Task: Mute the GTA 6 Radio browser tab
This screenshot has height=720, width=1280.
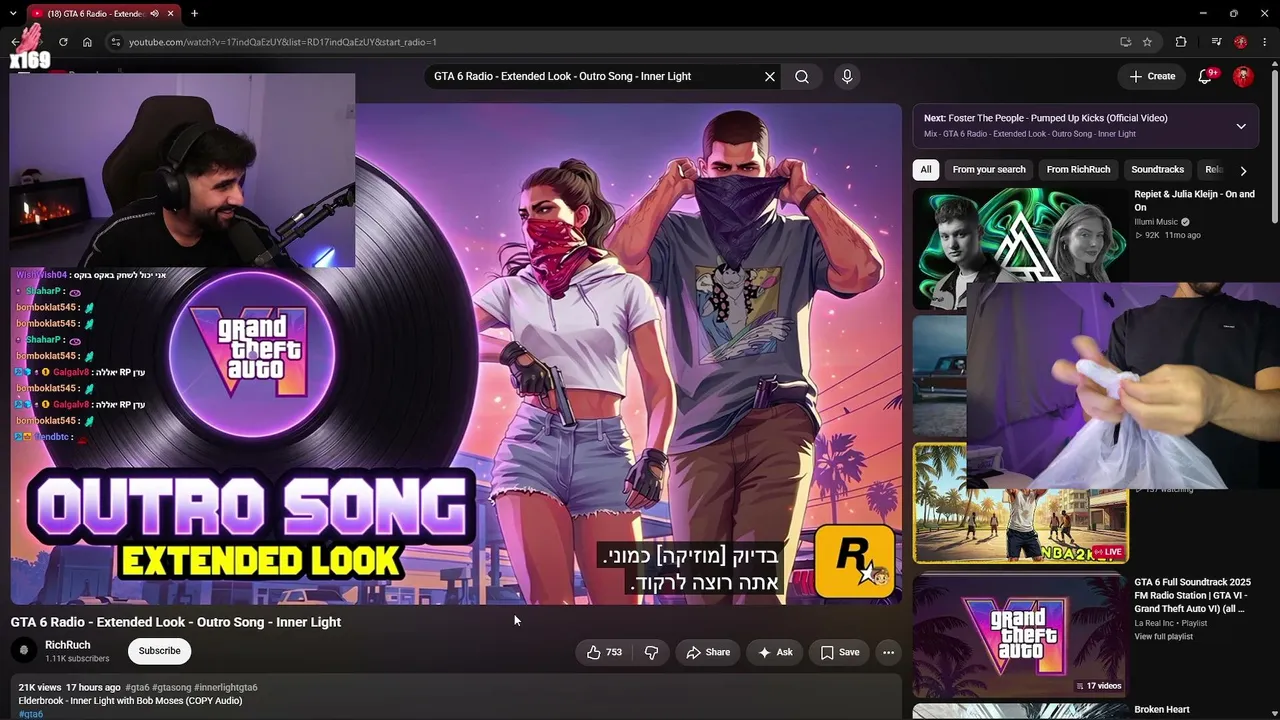Action: coord(154,14)
